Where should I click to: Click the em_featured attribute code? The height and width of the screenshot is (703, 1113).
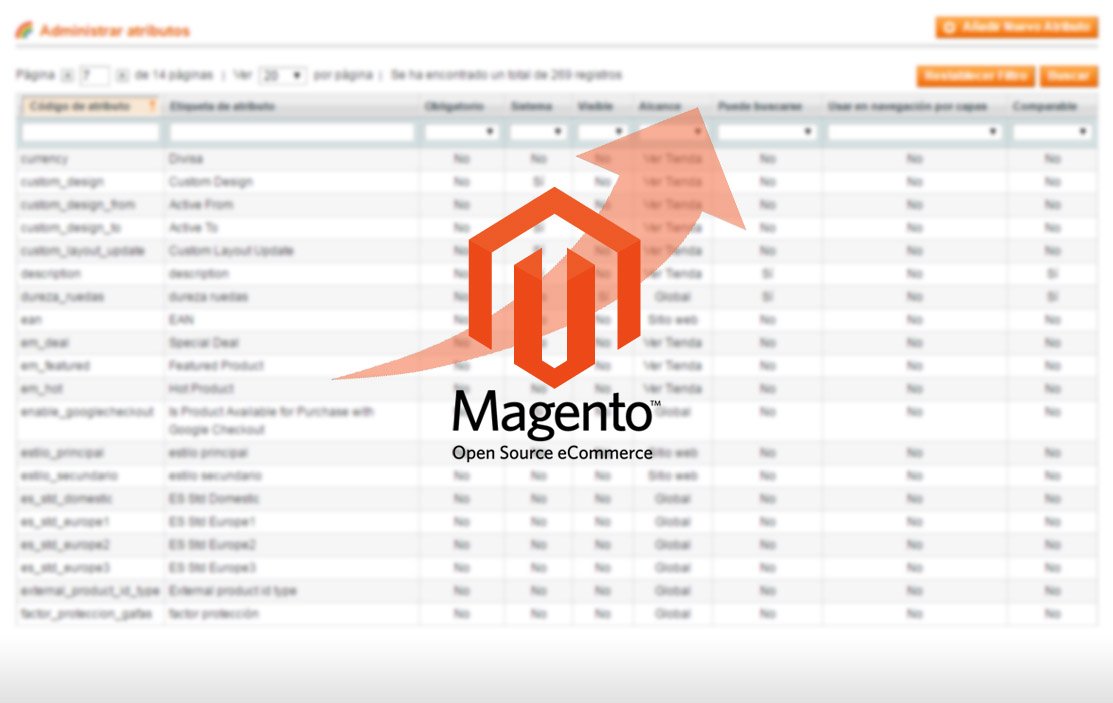(x=55, y=366)
